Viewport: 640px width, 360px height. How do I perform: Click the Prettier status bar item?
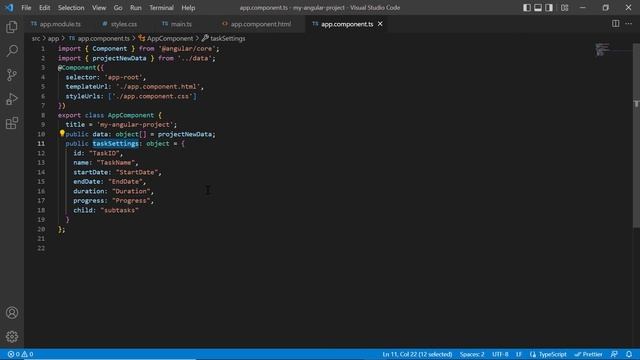pos(588,354)
